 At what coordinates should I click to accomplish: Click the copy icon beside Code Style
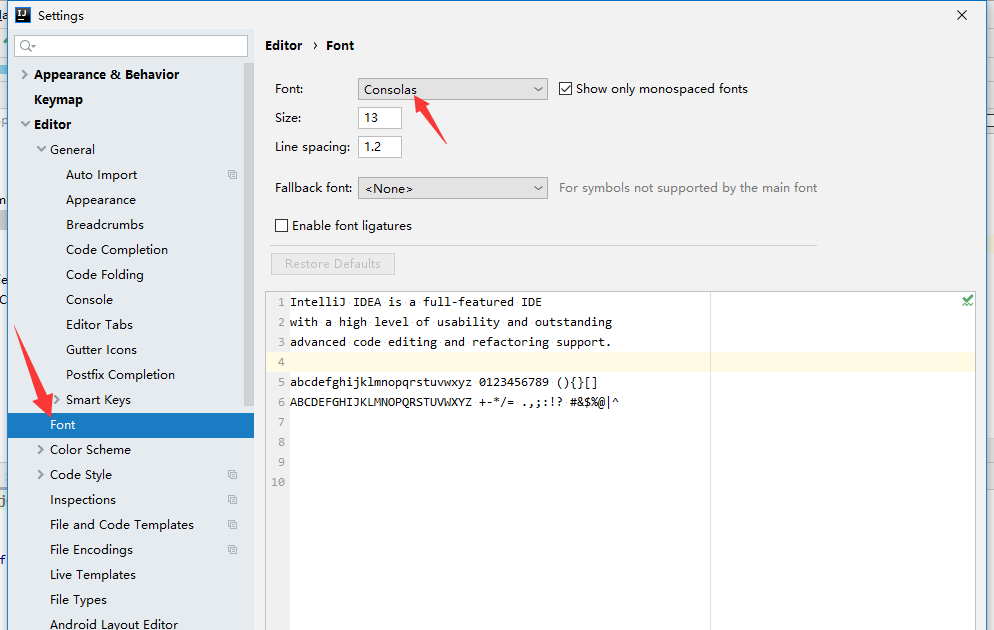click(x=233, y=475)
